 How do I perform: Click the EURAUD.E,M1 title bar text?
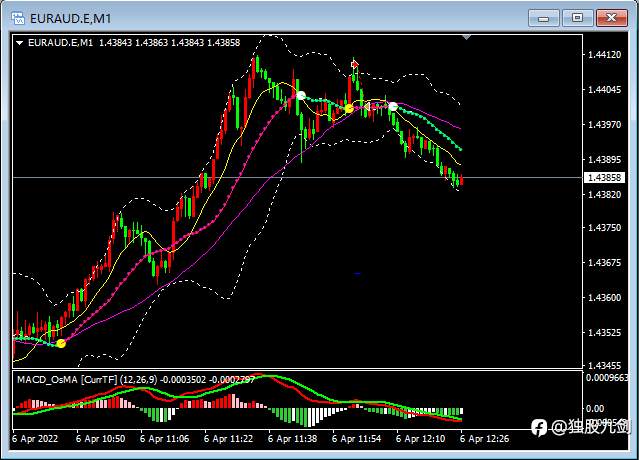tap(71, 19)
